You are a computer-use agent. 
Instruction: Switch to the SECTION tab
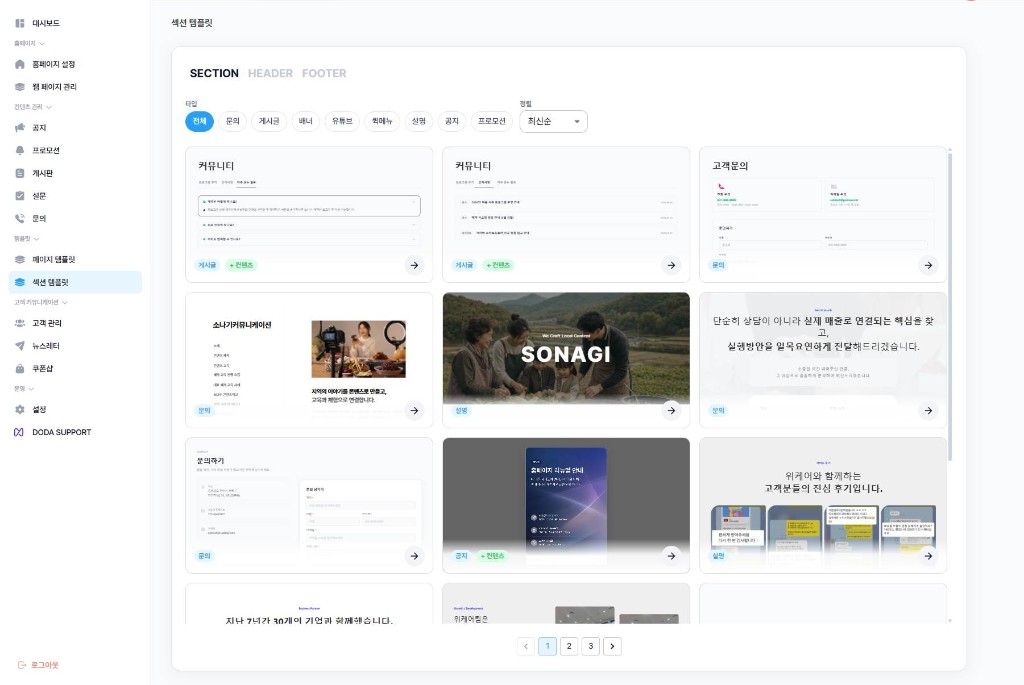tap(214, 73)
